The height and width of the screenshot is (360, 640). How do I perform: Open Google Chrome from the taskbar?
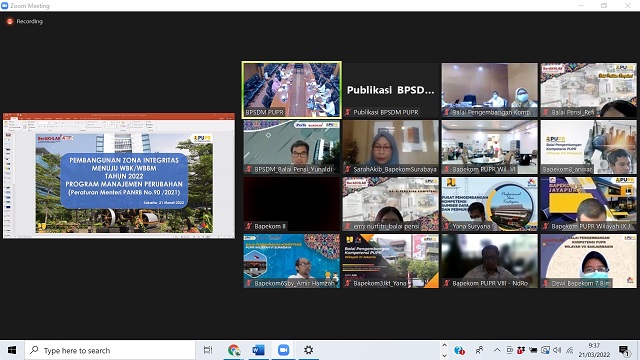tap(234, 350)
